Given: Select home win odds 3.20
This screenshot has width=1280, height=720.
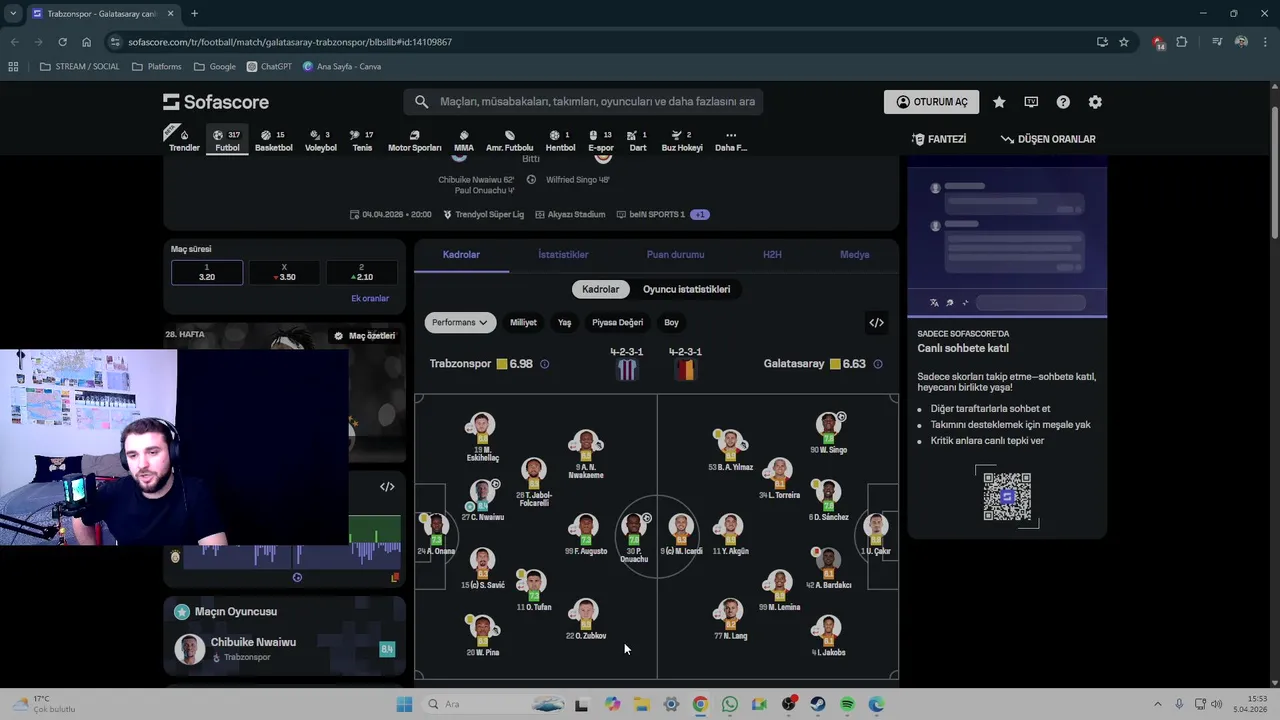Looking at the screenshot, I should coord(207,273).
